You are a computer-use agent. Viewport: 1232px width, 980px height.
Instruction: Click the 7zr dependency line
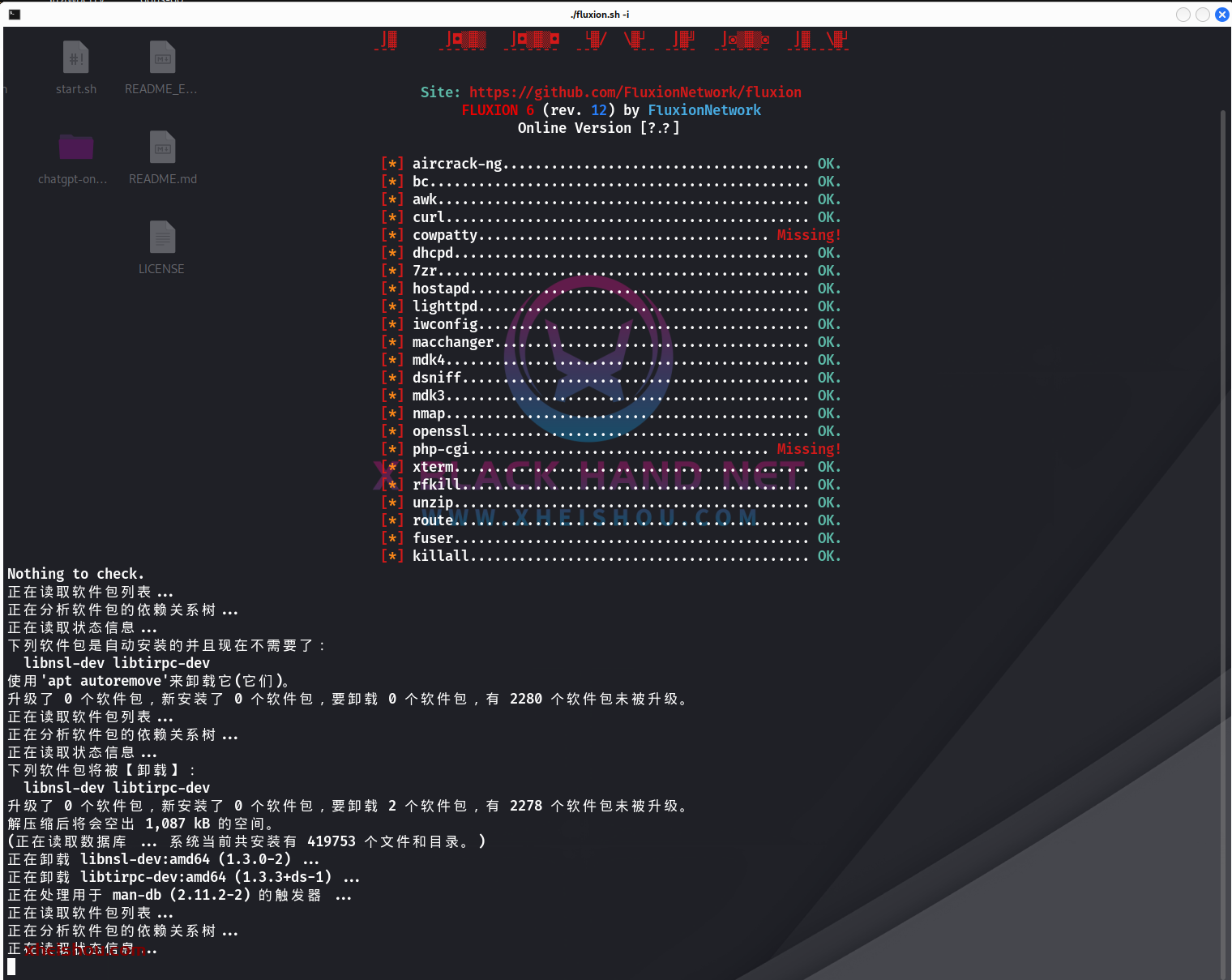point(611,271)
